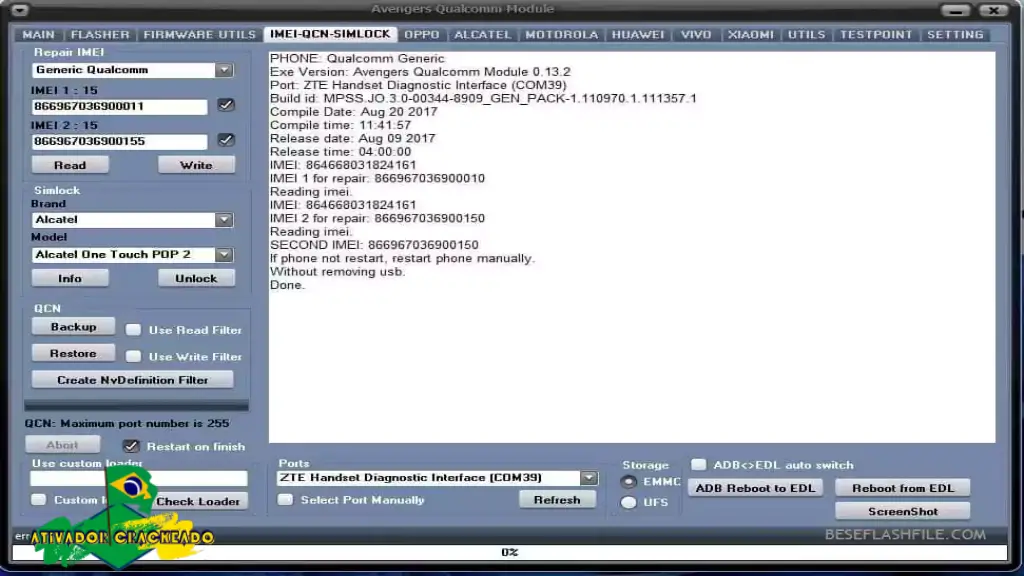Click the Refresh ports button
The height and width of the screenshot is (576, 1024).
557,500
